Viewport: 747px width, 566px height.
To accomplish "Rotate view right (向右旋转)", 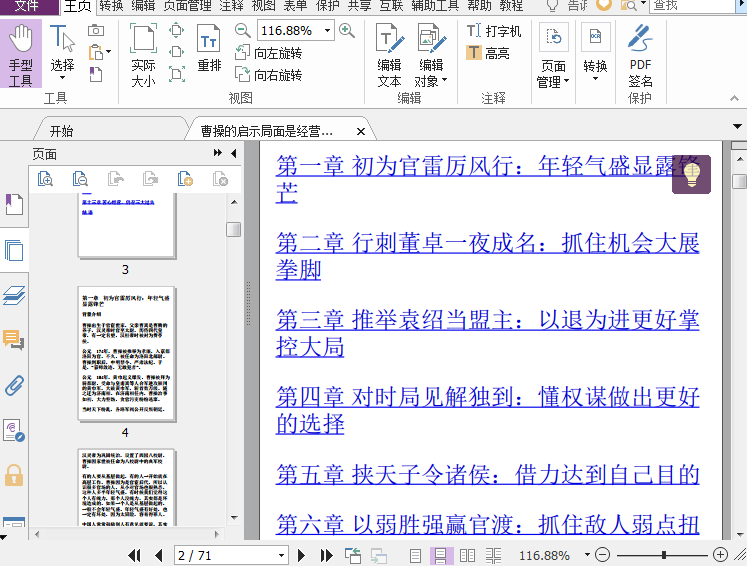I will click(269, 75).
